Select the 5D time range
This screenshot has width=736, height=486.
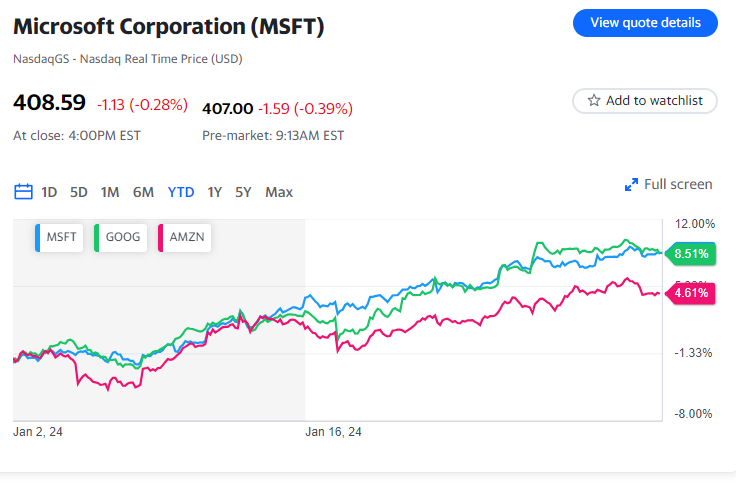79,192
